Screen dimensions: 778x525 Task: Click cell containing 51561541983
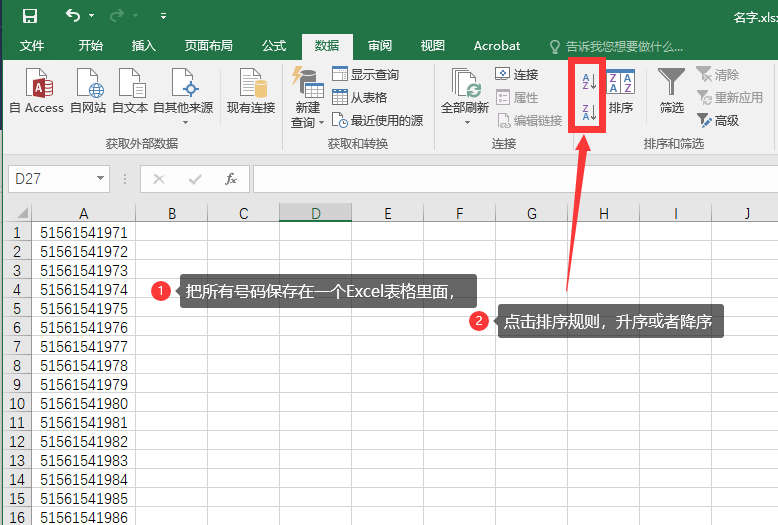(83, 460)
